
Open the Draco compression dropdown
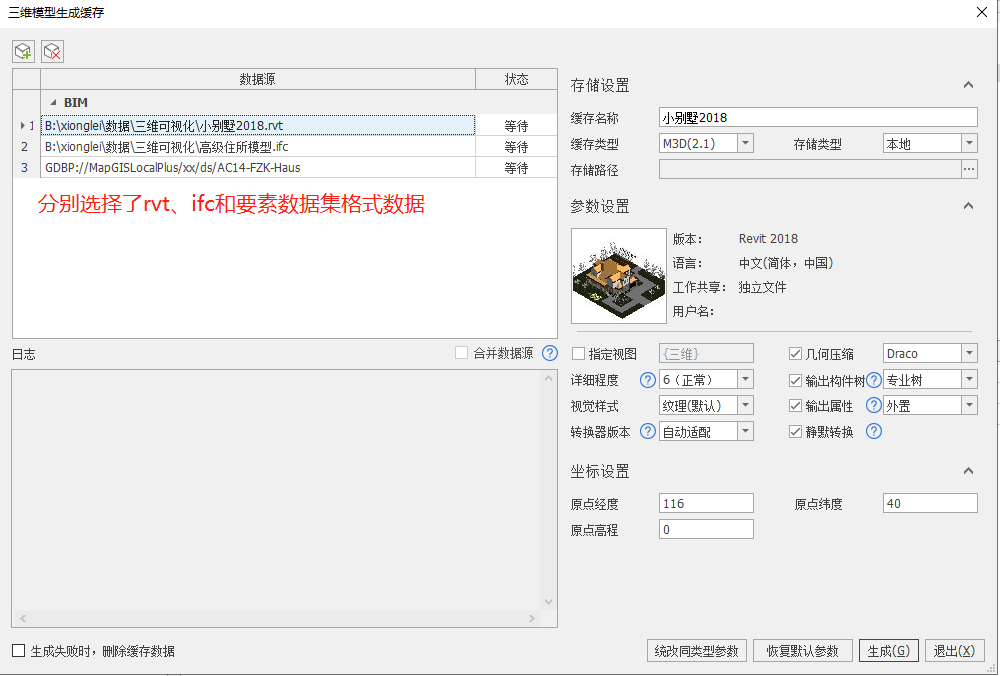click(x=969, y=354)
